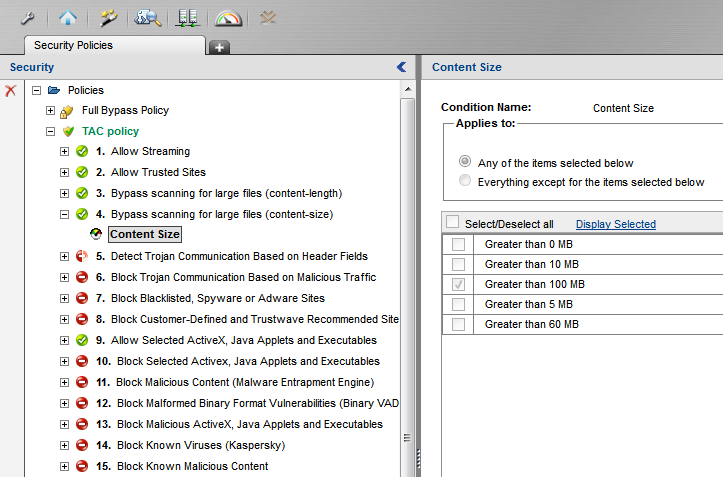Toggle the Select/Deselect all checkbox
723x477 pixels.
[x=453, y=223]
